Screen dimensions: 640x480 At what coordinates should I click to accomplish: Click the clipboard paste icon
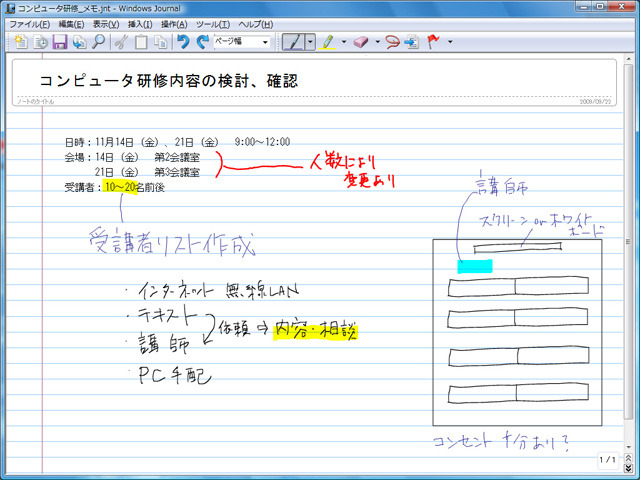(x=141, y=42)
